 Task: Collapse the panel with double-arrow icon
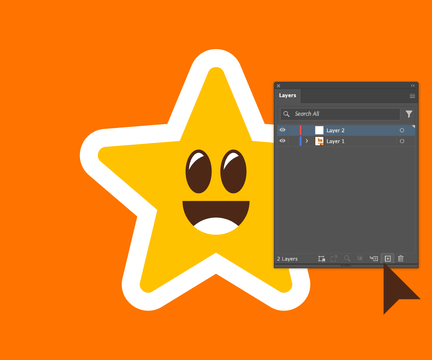point(413,86)
